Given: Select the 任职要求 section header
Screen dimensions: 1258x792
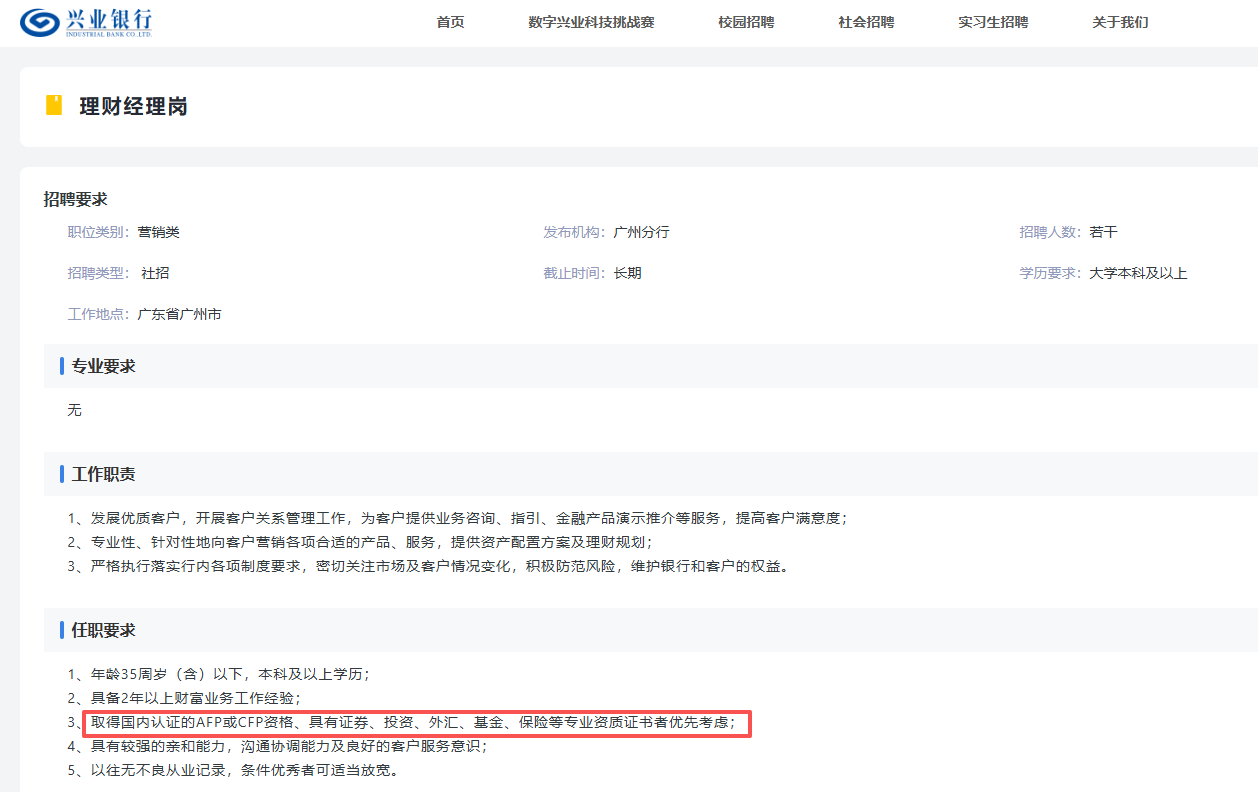Looking at the screenshot, I should (x=103, y=630).
